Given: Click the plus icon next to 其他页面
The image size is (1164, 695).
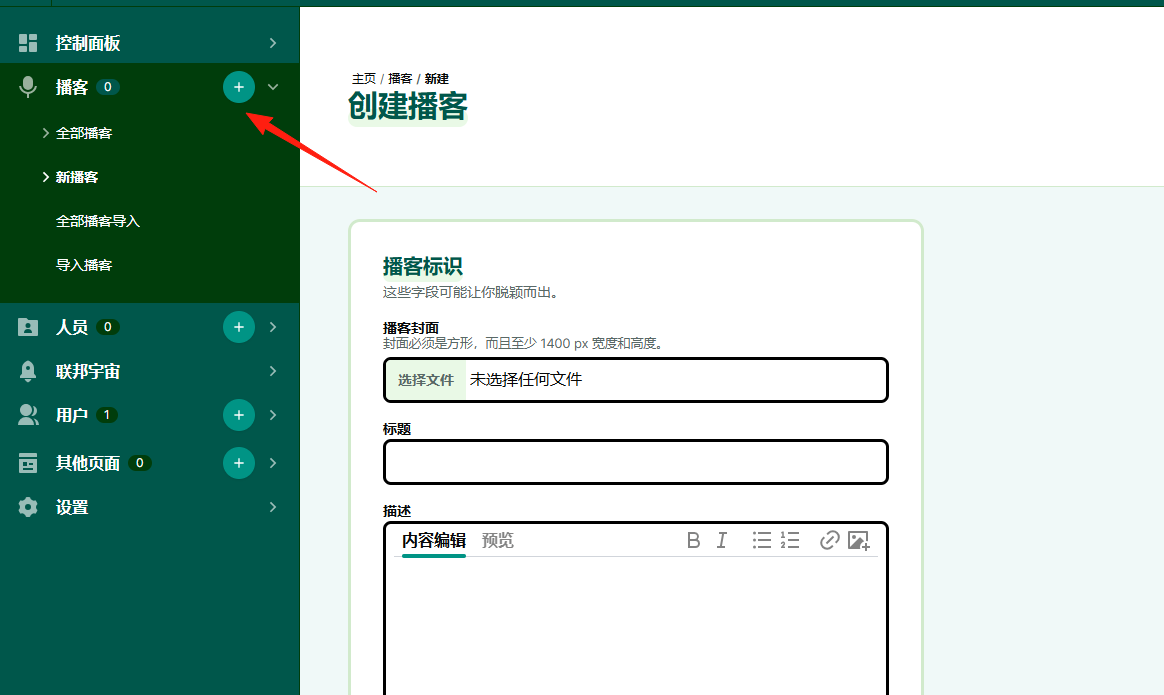Looking at the screenshot, I should click(x=238, y=463).
